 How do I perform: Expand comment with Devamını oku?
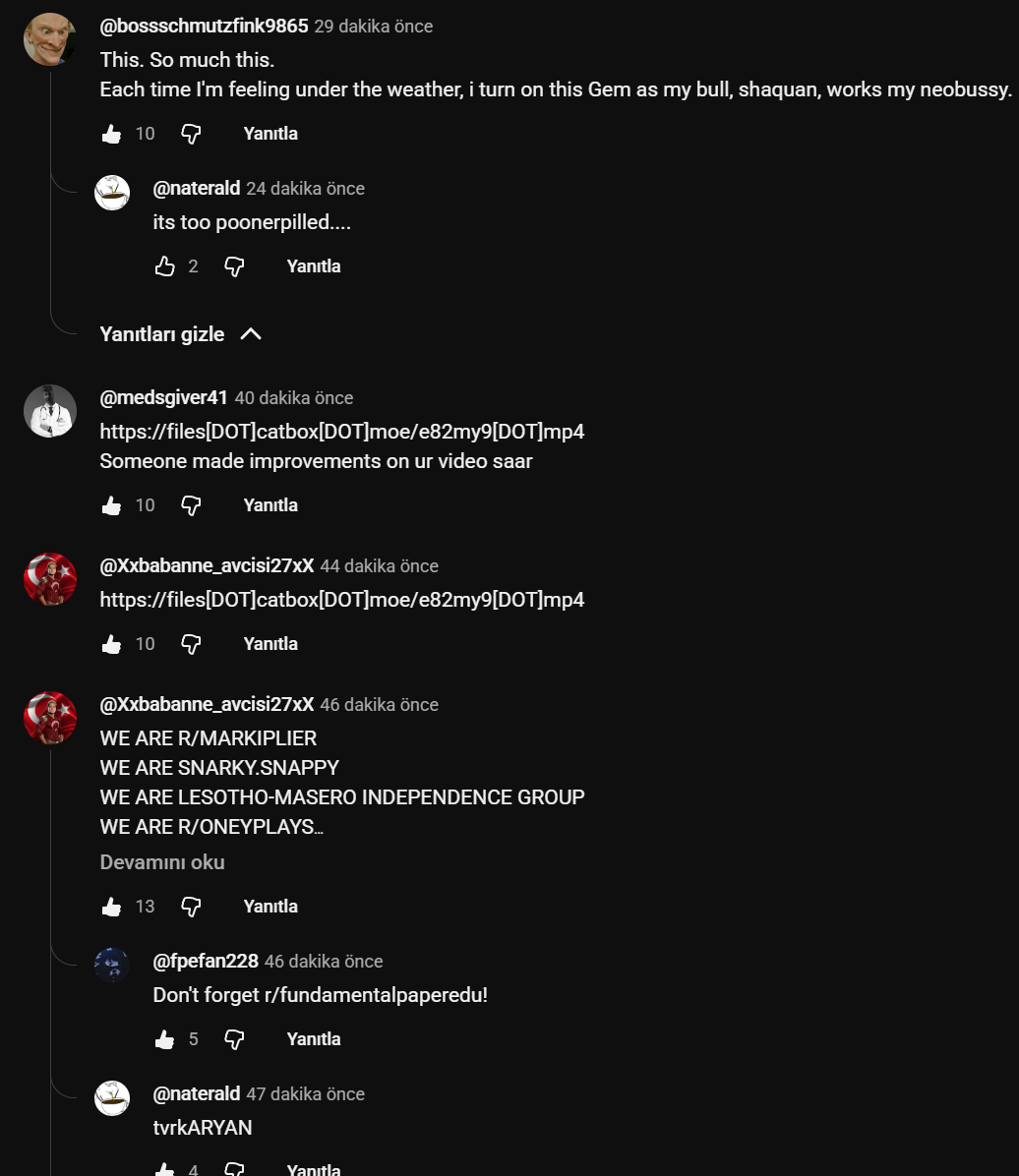(162, 862)
